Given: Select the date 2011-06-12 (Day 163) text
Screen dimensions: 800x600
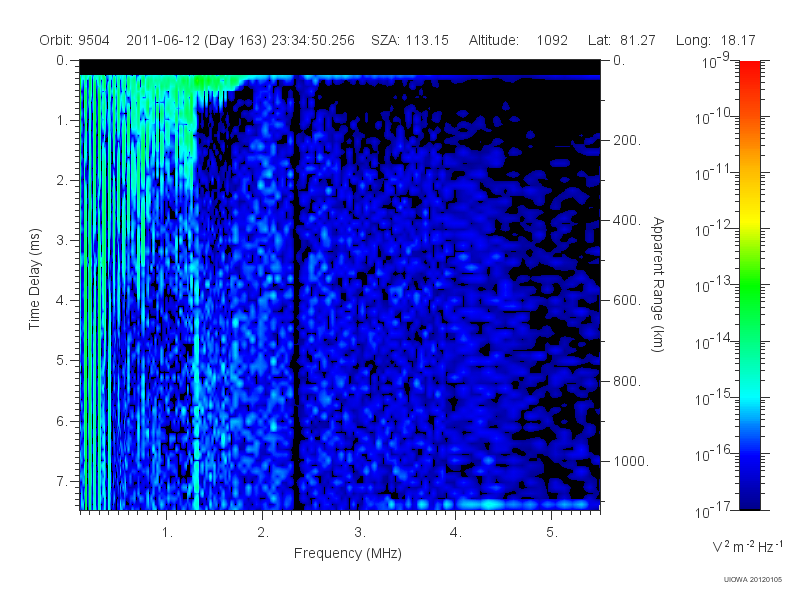Looking at the screenshot, I should click(x=196, y=40).
